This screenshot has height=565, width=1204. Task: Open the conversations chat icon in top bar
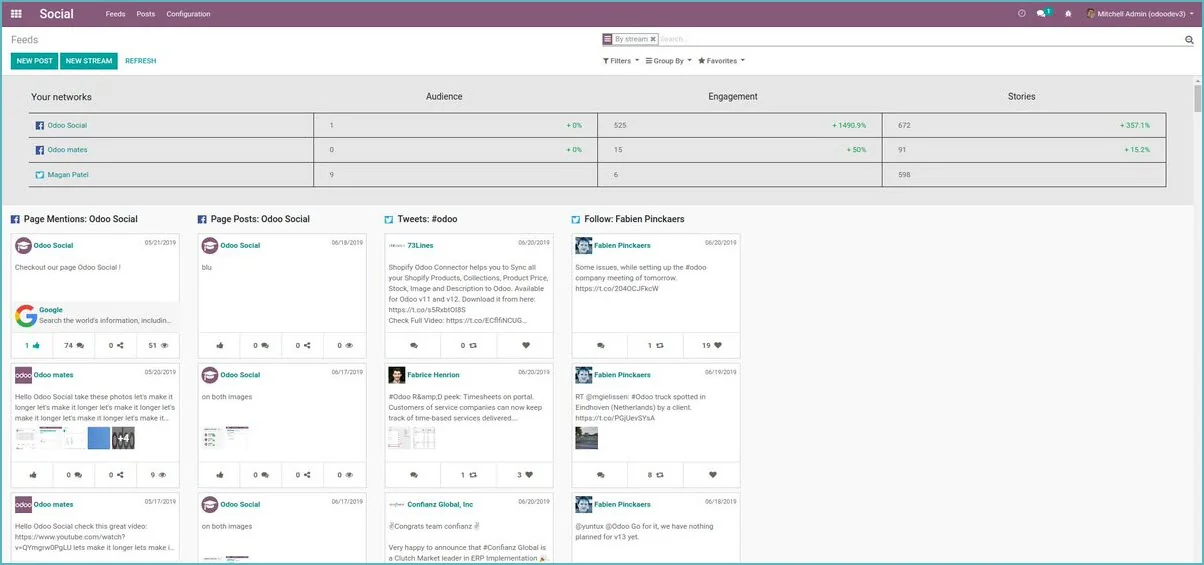coord(1042,14)
